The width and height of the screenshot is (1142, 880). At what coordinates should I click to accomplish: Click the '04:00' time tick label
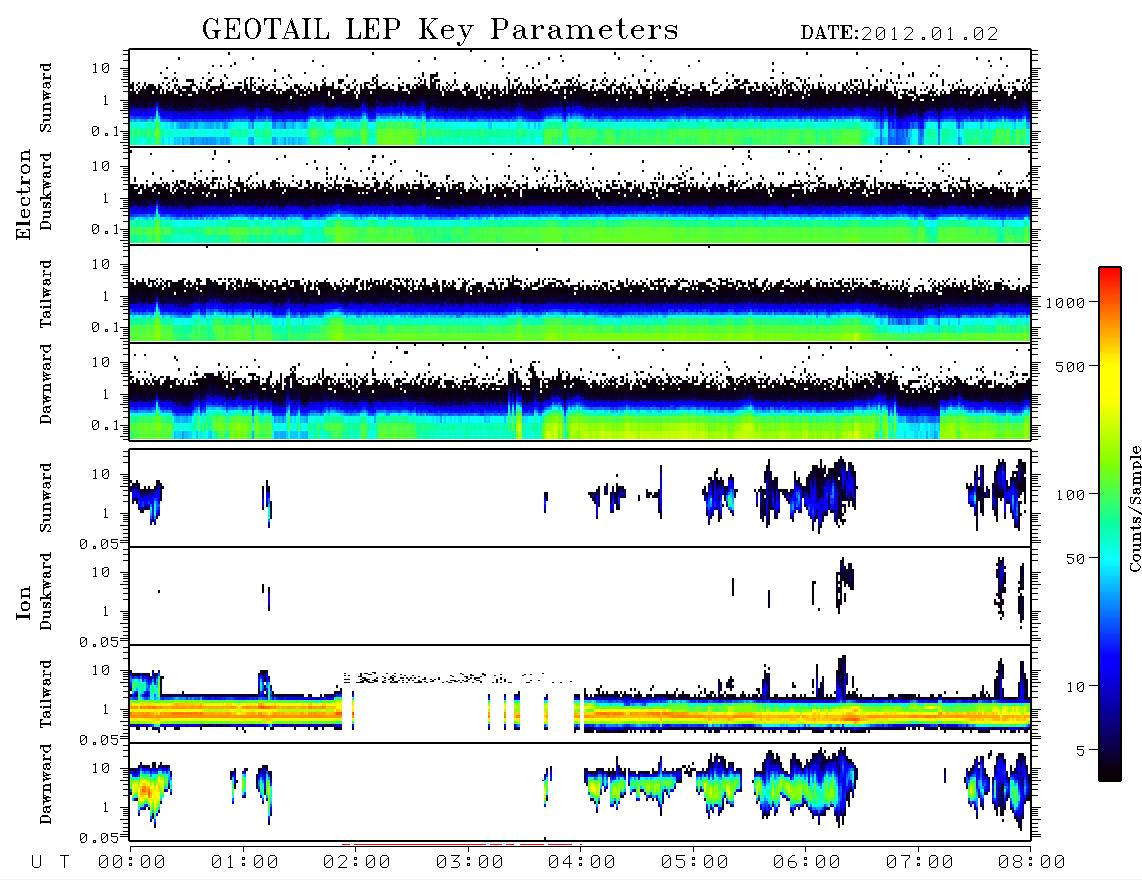coord(582,862)
